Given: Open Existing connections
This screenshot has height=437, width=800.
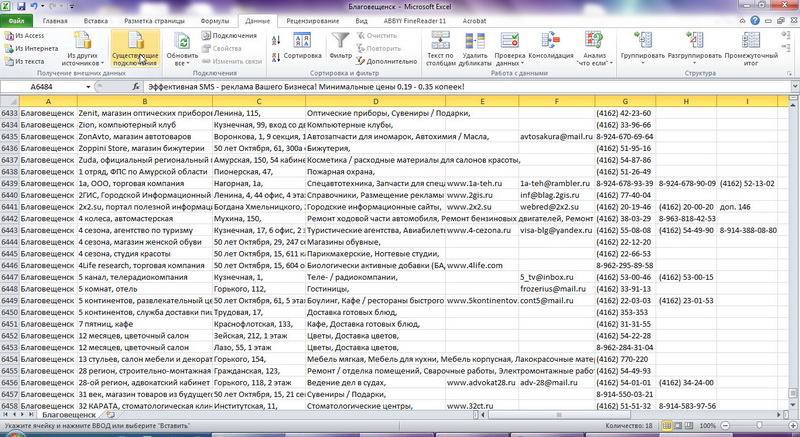Looking at the screenshot, I should tap(135, 49).
